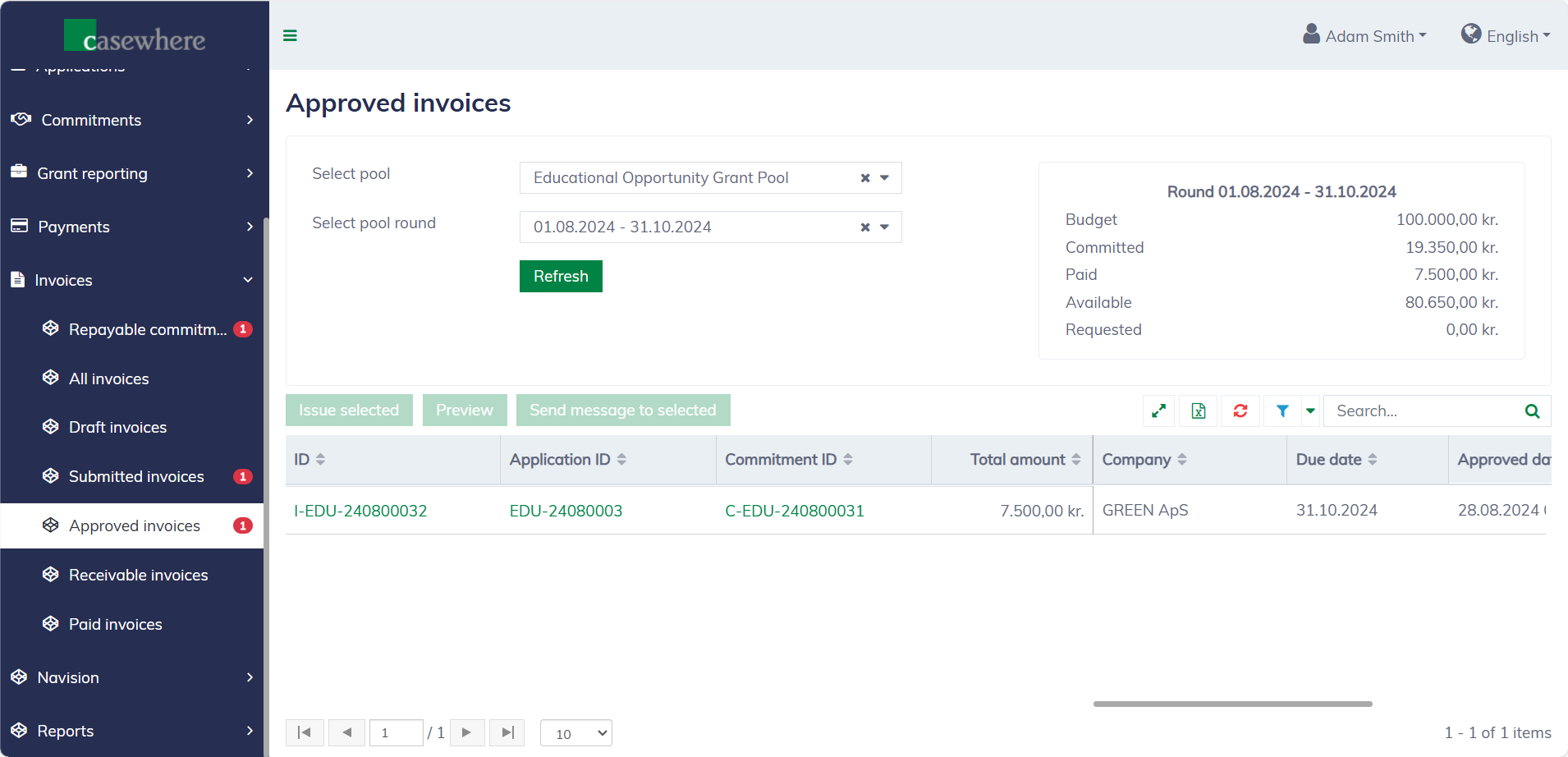The height and width of the screenshot is (757, 1568).
Task: Clear the selected pool round value
Action: pyautogui.click(x=864, y=227)
